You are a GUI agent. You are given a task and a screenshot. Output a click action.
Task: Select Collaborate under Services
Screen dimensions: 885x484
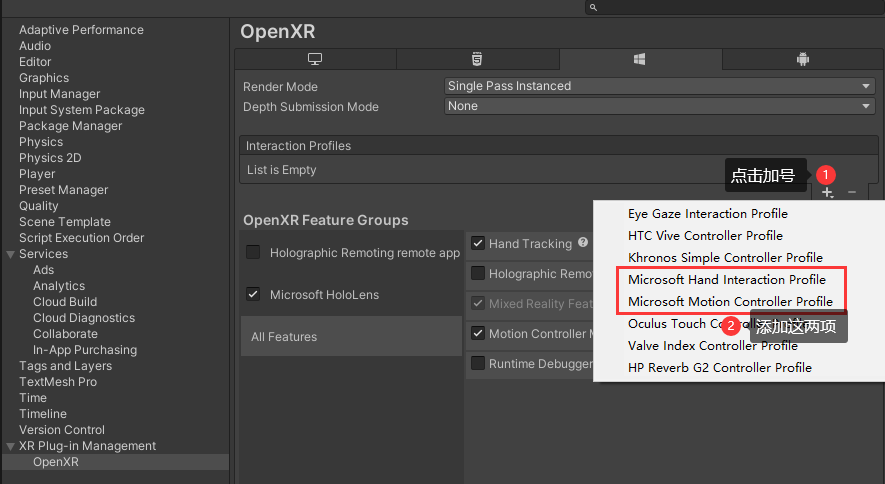tap(65, 334)
